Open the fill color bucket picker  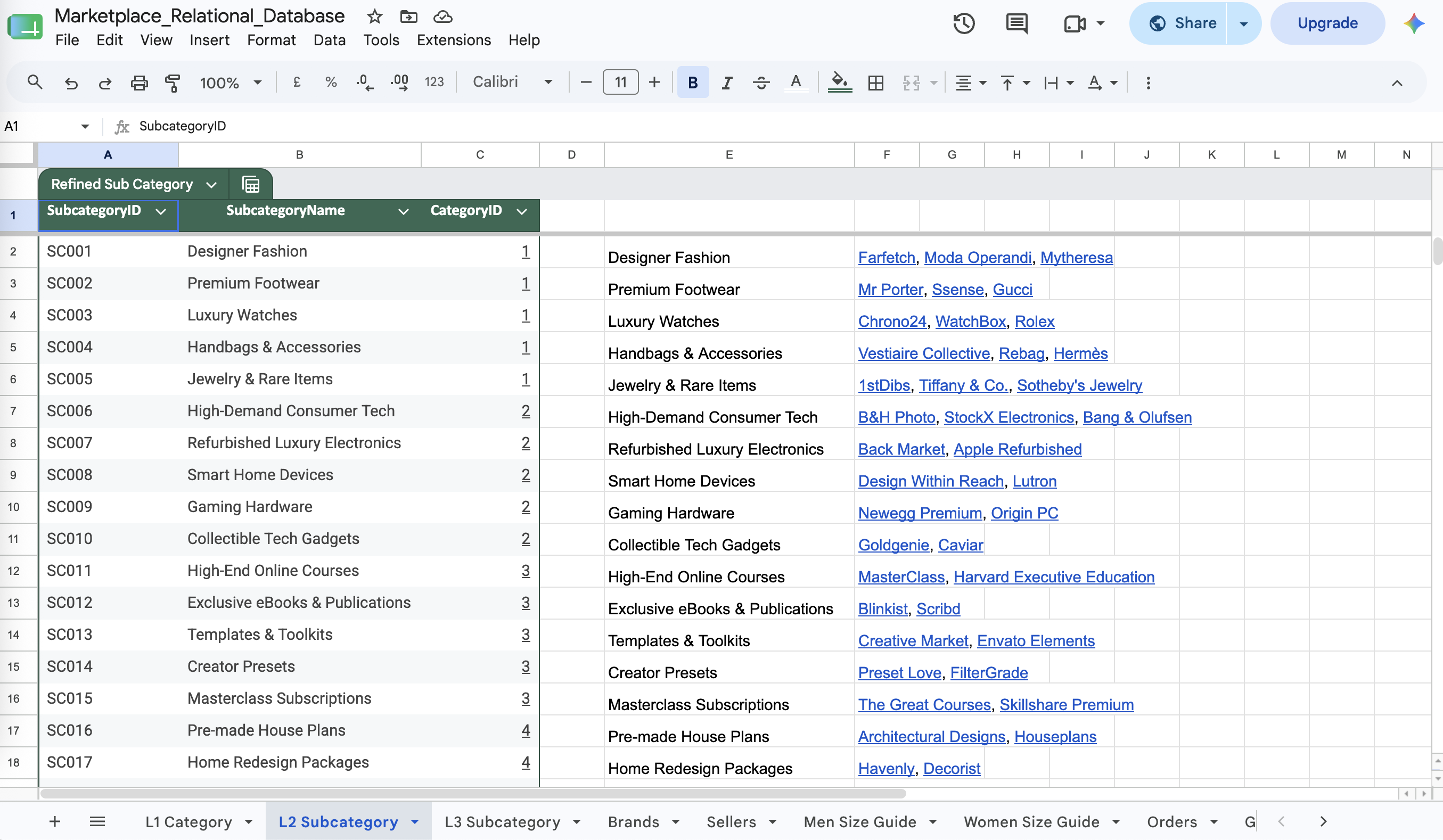click(x=840, y=83)
